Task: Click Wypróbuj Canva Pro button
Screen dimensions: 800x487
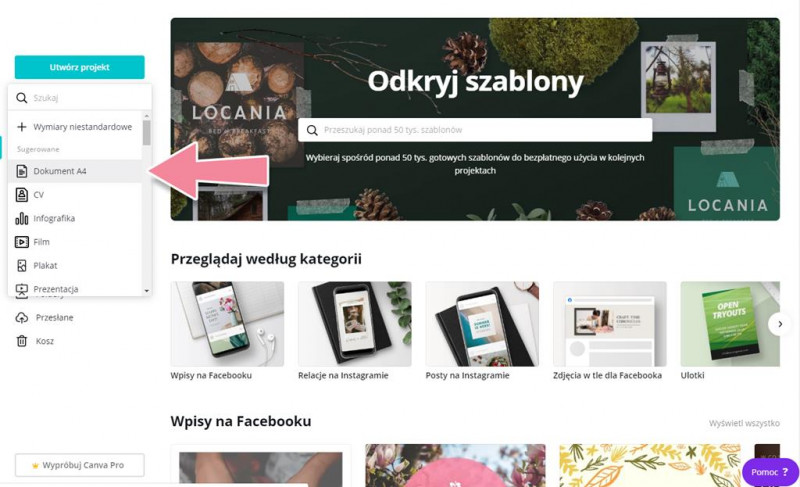Action: [x=80, y=465]
